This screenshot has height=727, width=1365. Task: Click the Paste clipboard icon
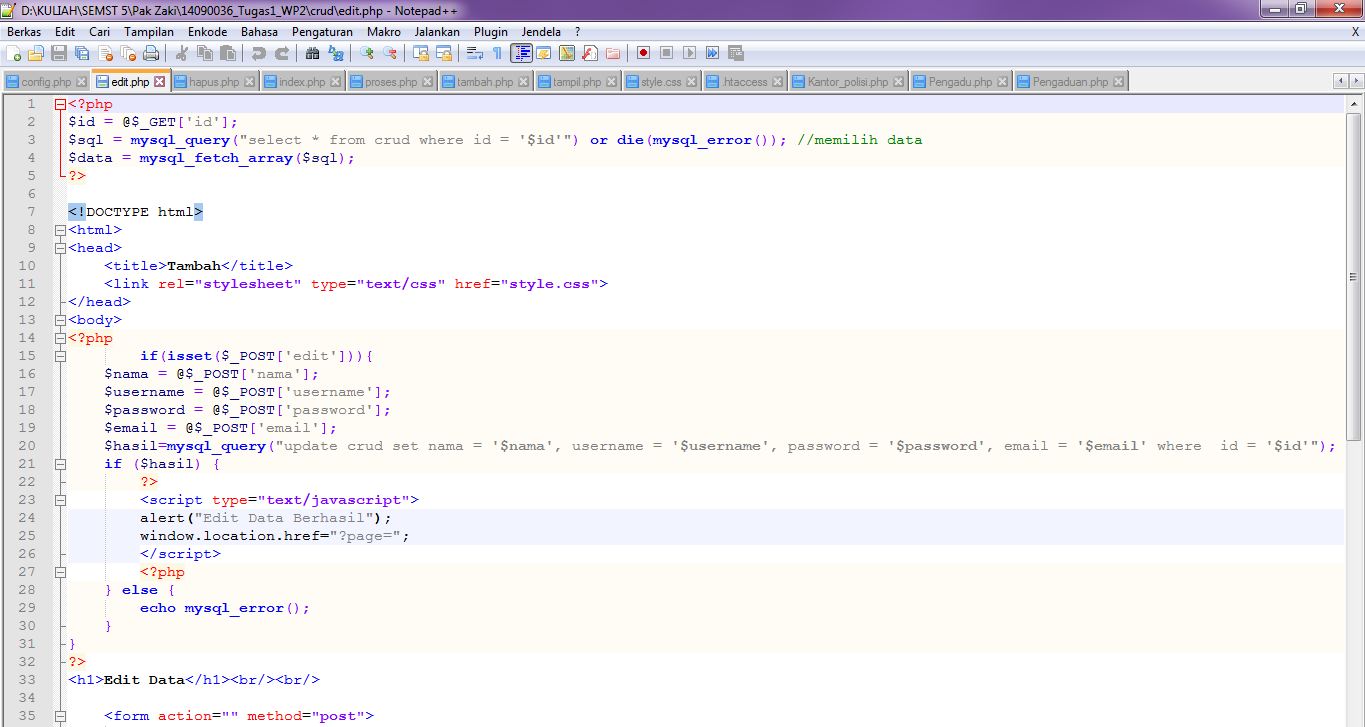point(228,53)
